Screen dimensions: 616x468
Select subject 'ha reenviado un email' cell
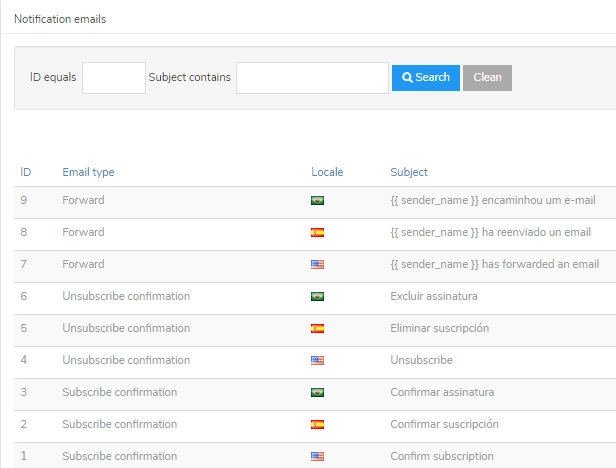coord(491,232)
